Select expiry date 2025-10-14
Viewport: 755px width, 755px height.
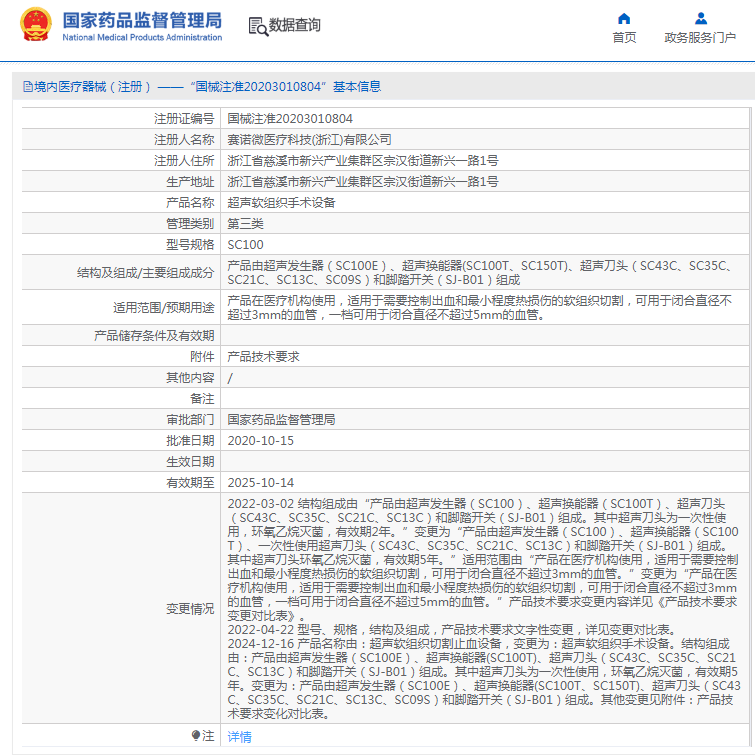pyautogui.click(x=260, y=482)
